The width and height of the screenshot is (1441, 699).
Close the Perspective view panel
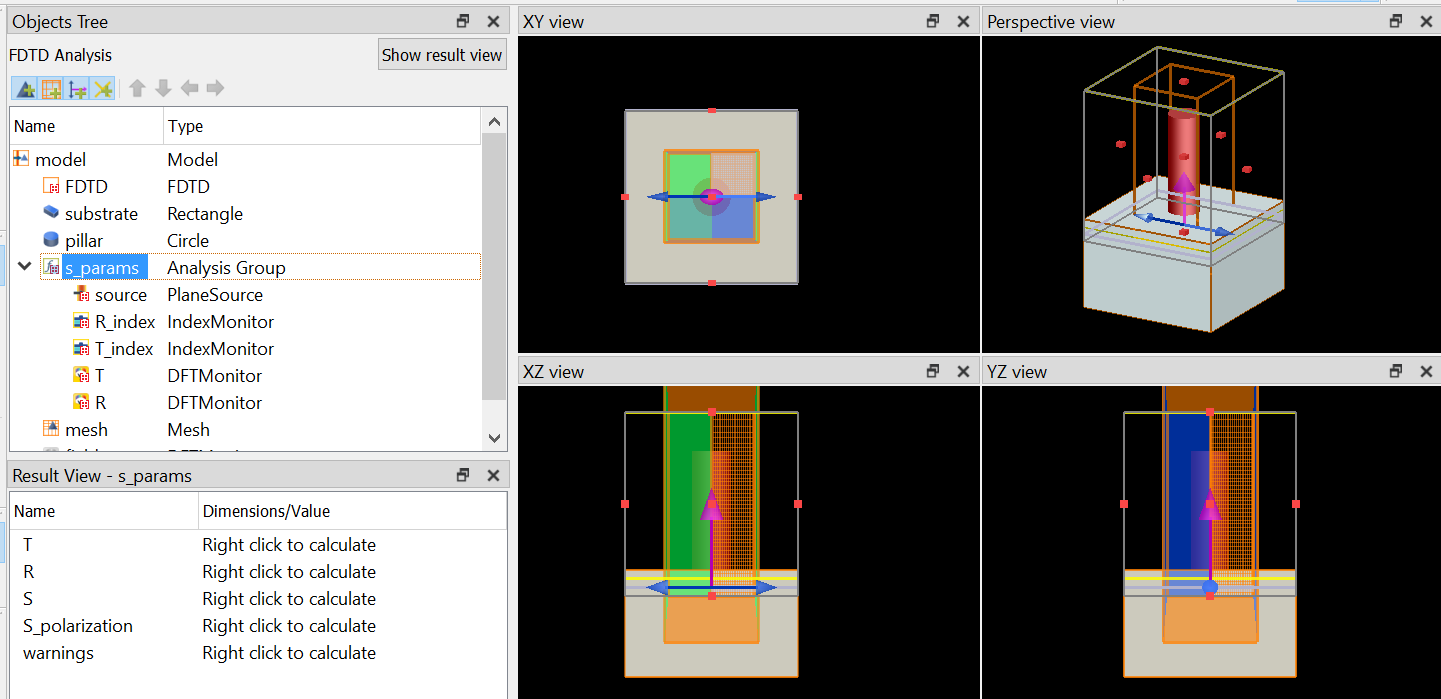coord(1425,21)
